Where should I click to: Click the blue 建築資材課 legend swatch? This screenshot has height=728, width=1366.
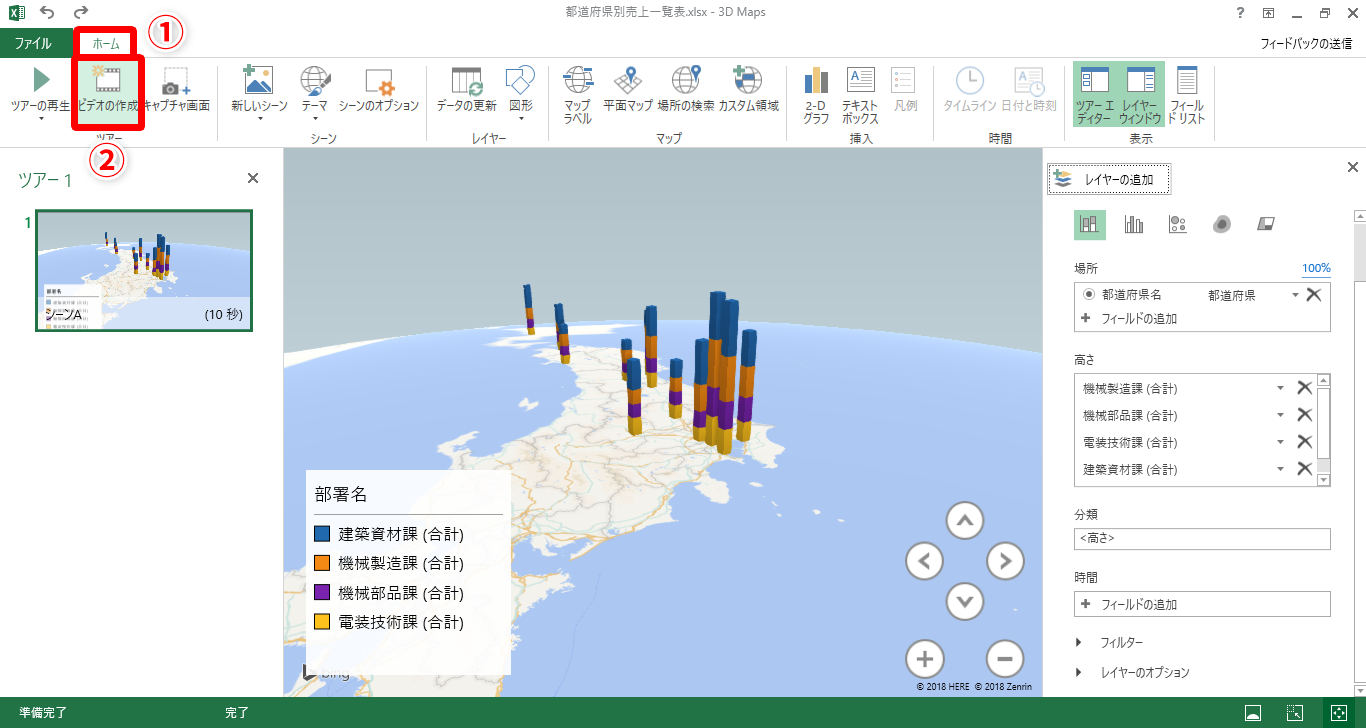(x=322, y=534)
